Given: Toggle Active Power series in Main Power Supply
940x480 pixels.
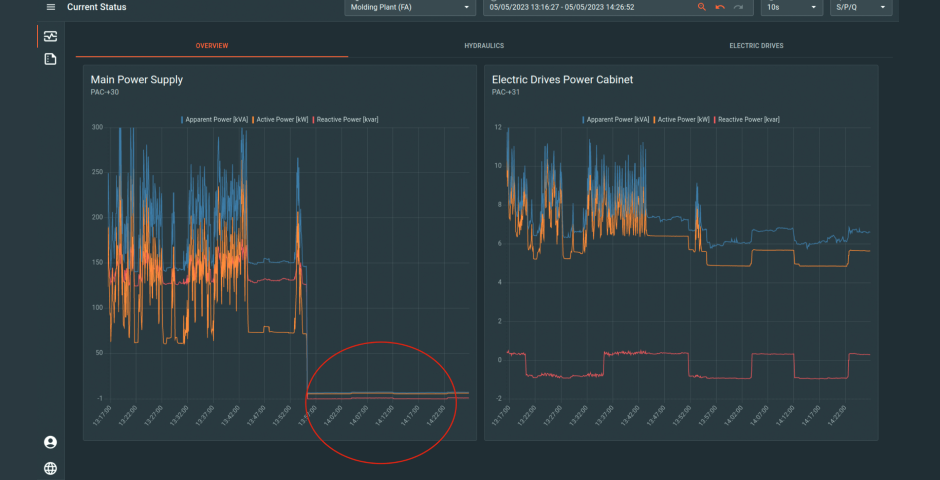Looking at the screenshot, I should click(x=282, y=120).
